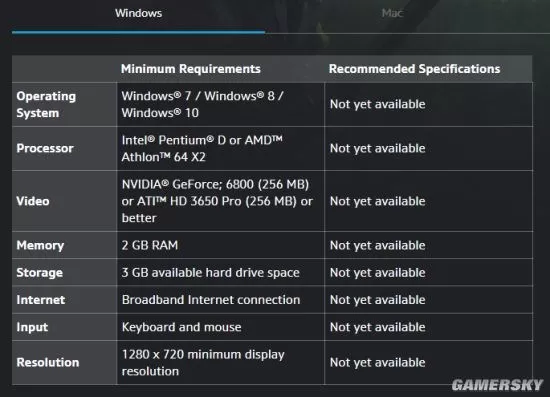Click the Minimum Requirements column header
The width and height of the screenshot is (550, 397).
pos(190,69)
